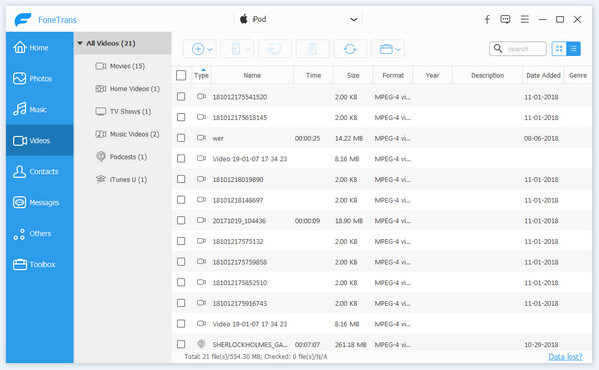Expand the iPod device dropdown
Screen dimensions: 599x370
click(354, 19)
